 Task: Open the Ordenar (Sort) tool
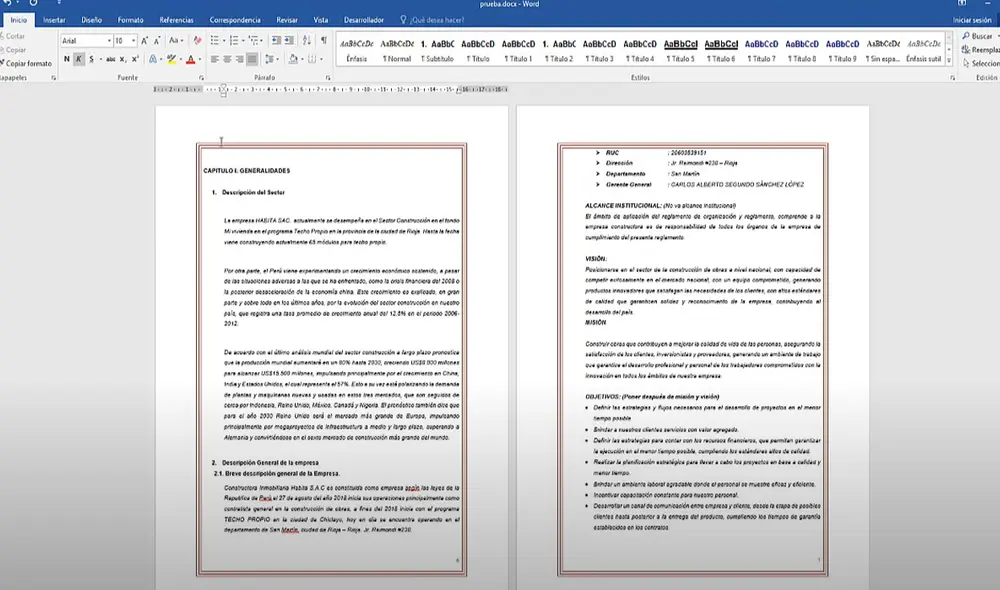[x=307, y=40]
